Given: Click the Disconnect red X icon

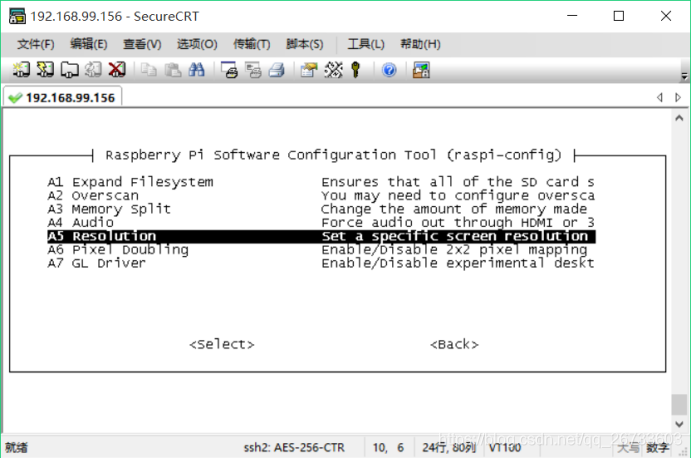Looking at the screenshot, I should pyautogui.click(x=117, y=70).
